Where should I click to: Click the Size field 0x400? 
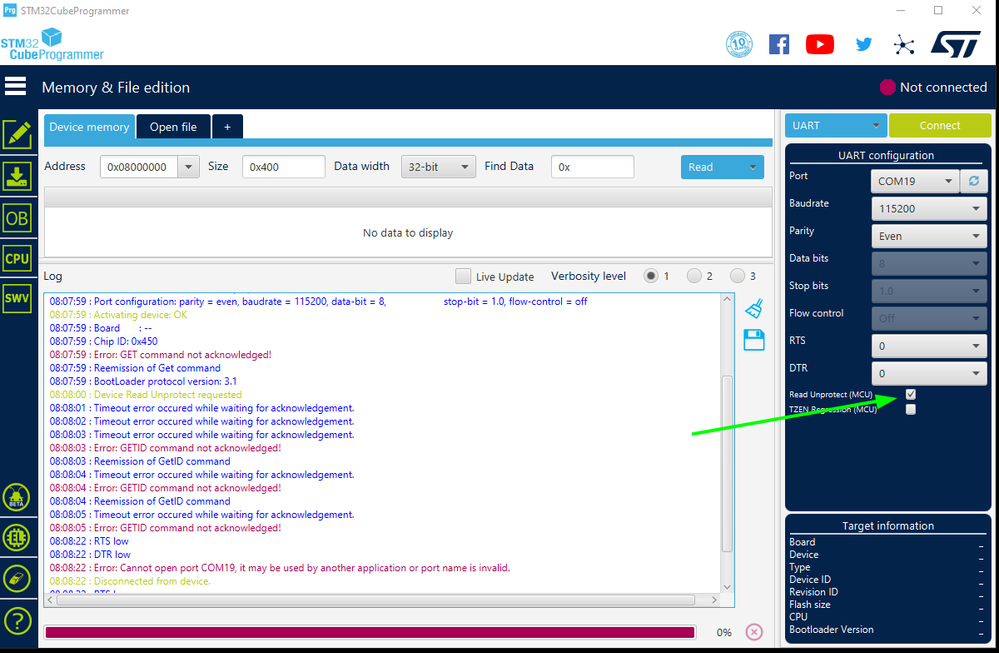(284, 167)
